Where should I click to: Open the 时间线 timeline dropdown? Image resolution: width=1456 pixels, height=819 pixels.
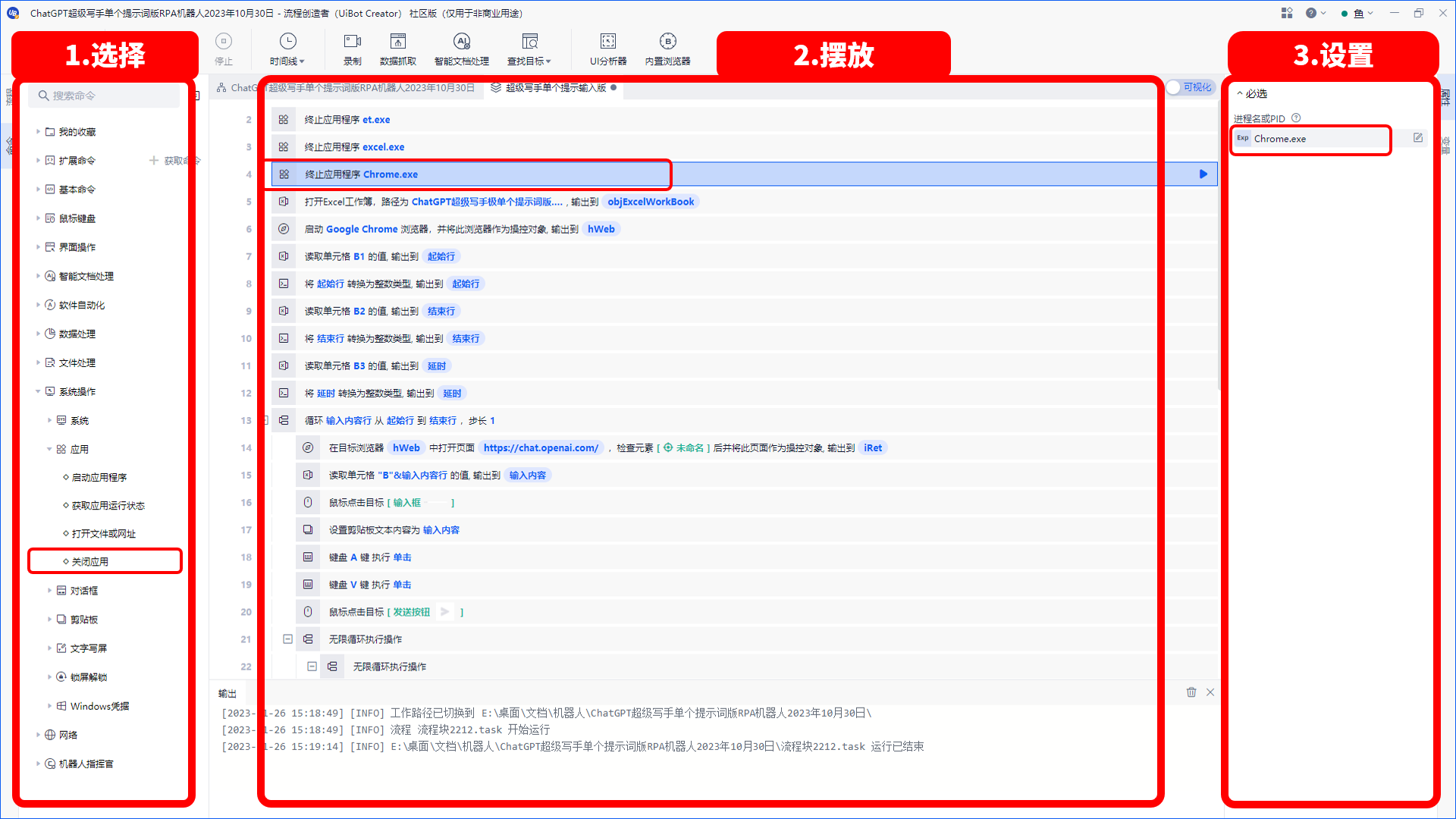click(x=287, y=49)
